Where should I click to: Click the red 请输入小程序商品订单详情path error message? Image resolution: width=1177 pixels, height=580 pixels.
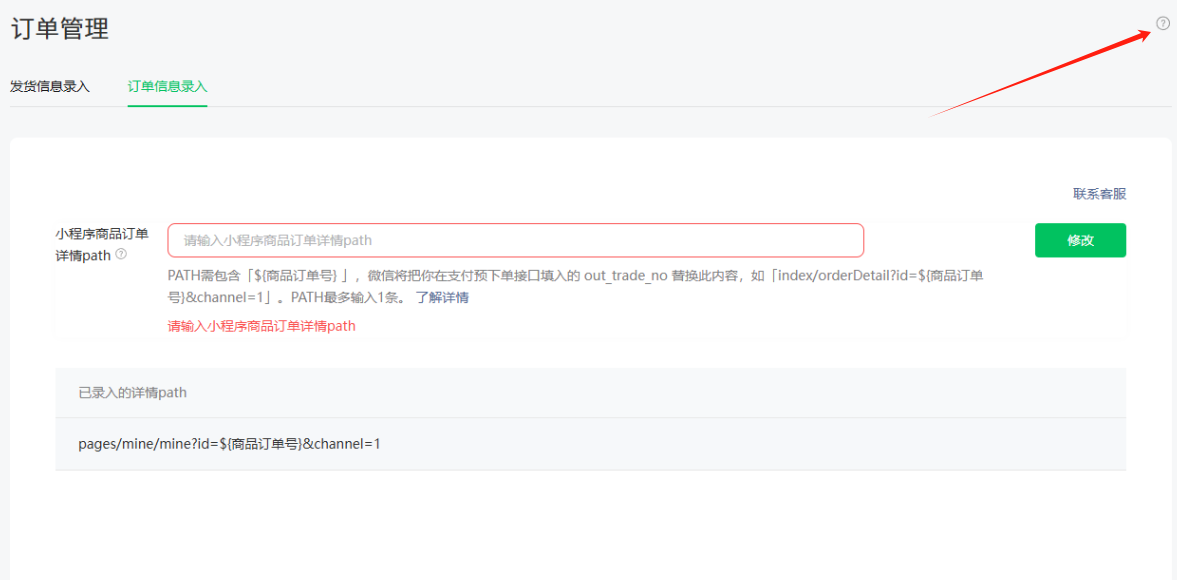[x=261, y=326]
